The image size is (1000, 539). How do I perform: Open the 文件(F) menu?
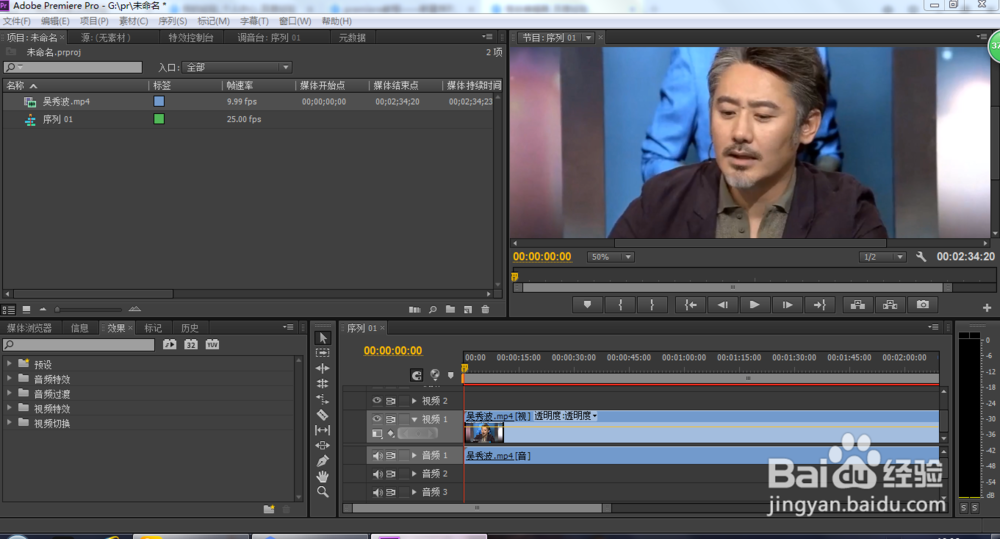click(x=17, y=21)
